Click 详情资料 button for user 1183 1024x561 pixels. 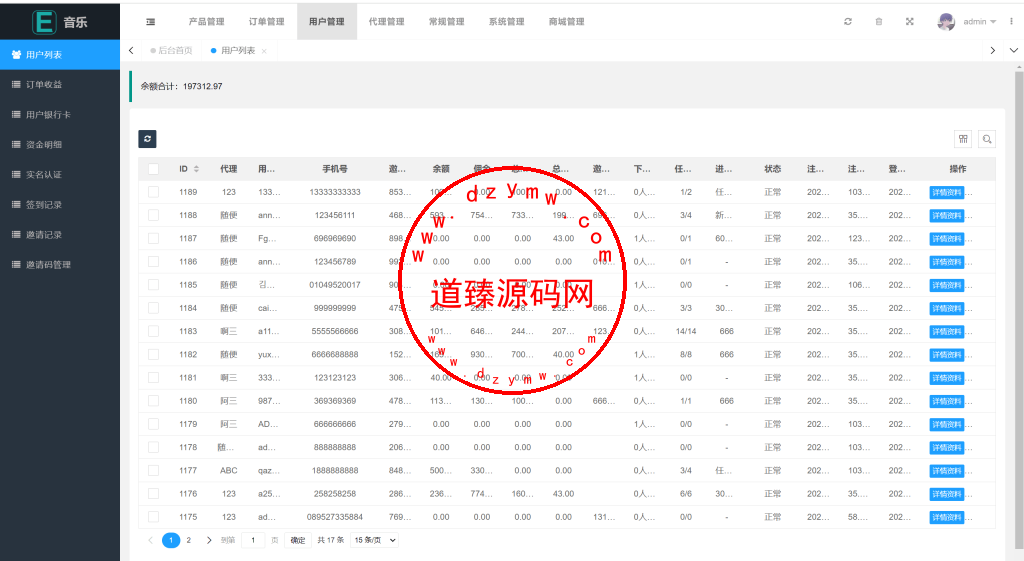pos(947,332)
